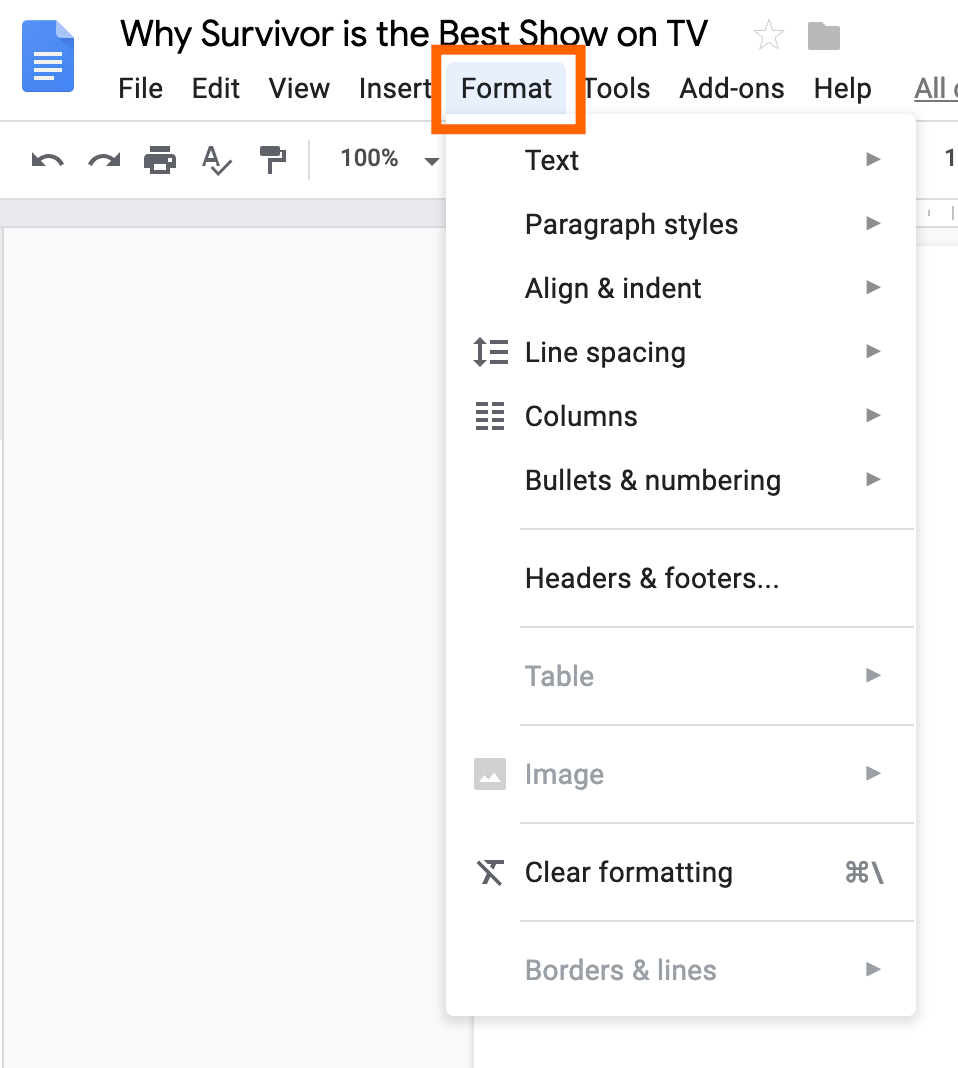Open the Add-ons menu
958x1068 pixels.
(x=732, y=89)
